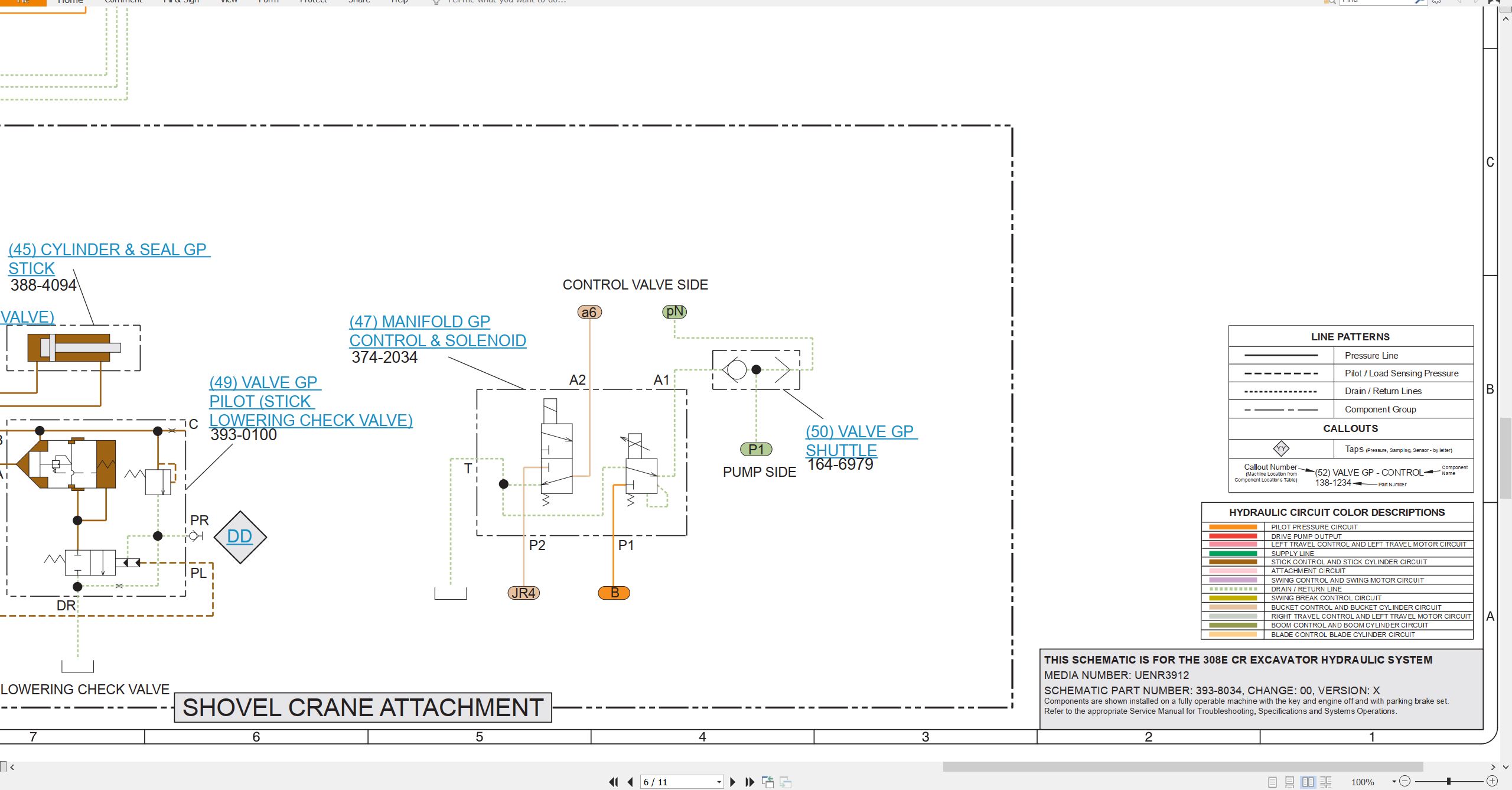Click the pN port marker

tap(674, 311)
